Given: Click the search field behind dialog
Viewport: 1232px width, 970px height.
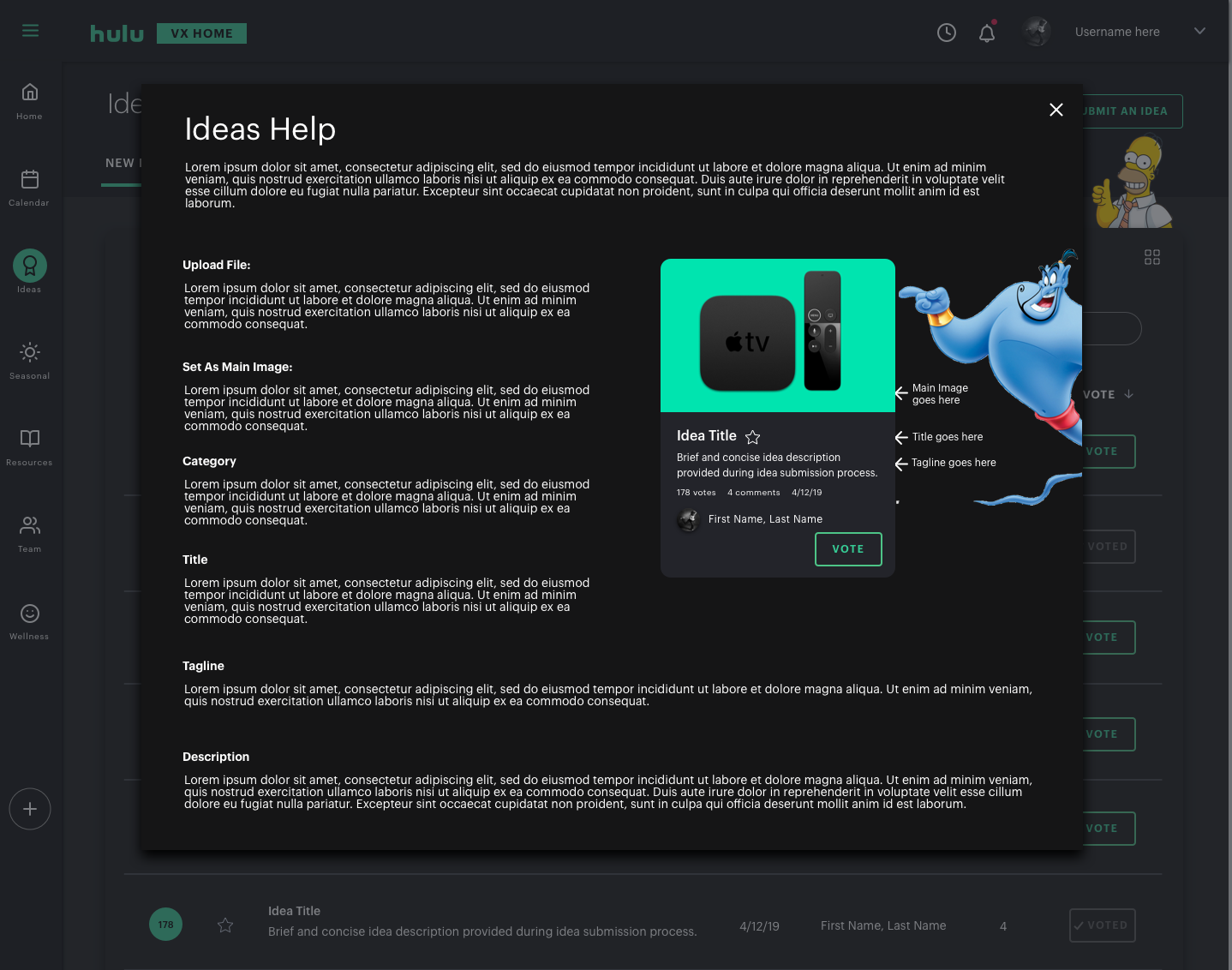Looking at the screenshot, I should pos(1112,329).
